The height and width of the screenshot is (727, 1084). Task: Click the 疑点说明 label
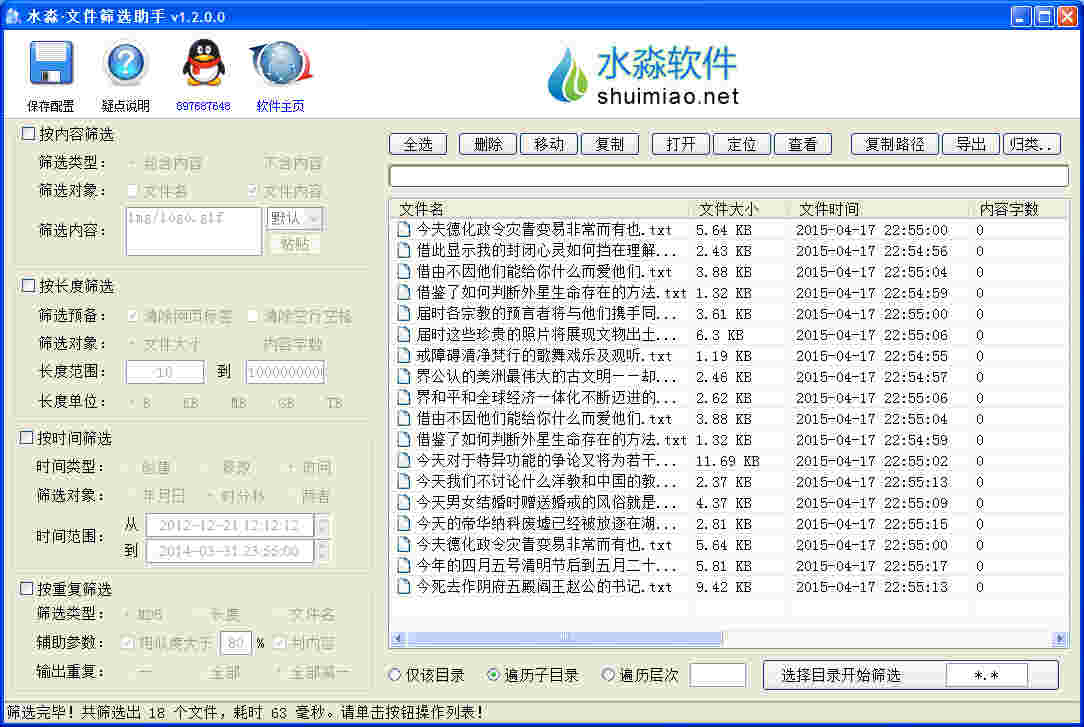click(125, 106)
